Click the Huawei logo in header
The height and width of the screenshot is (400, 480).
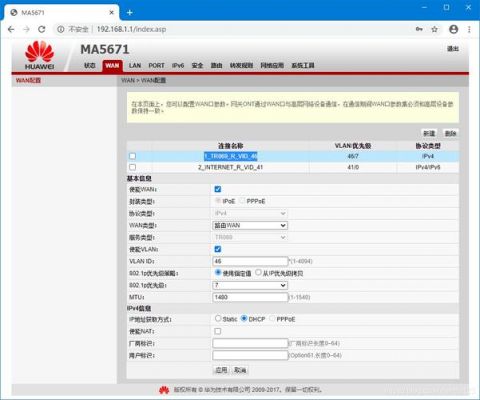pos(39,55)
